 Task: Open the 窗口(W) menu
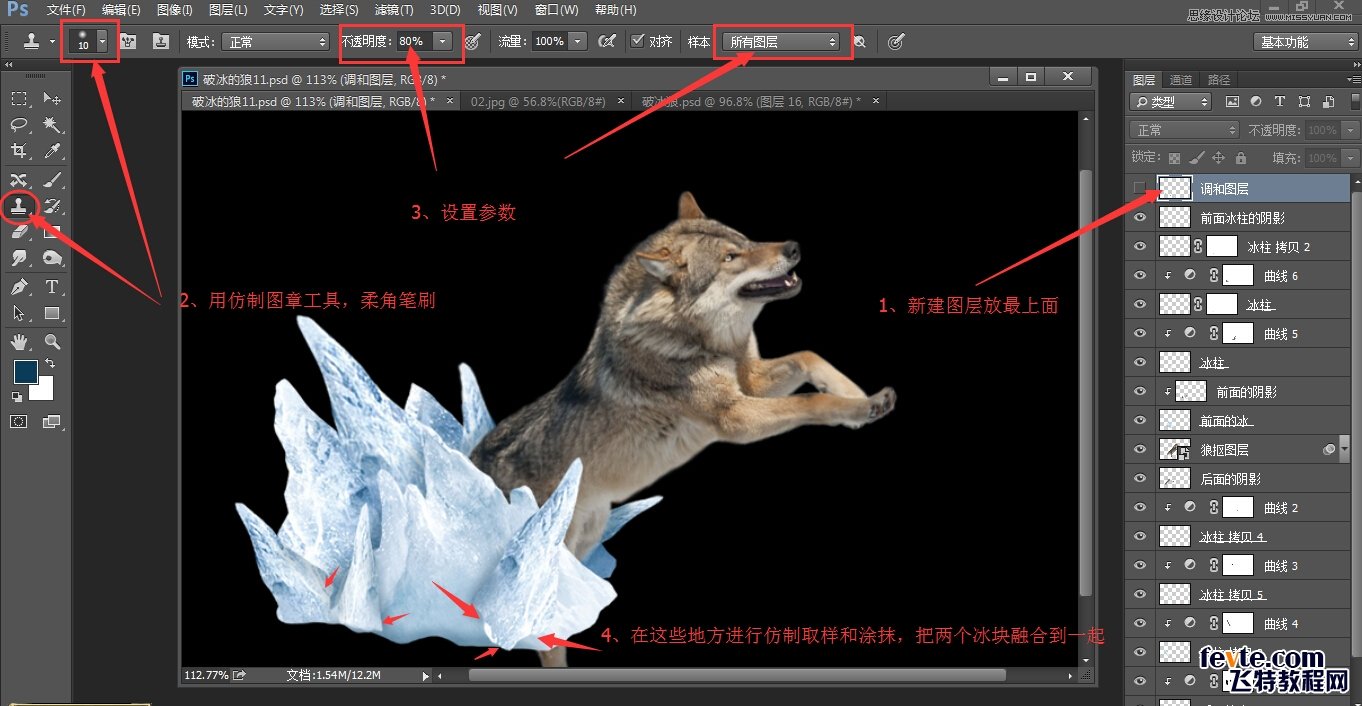(556, 10)
